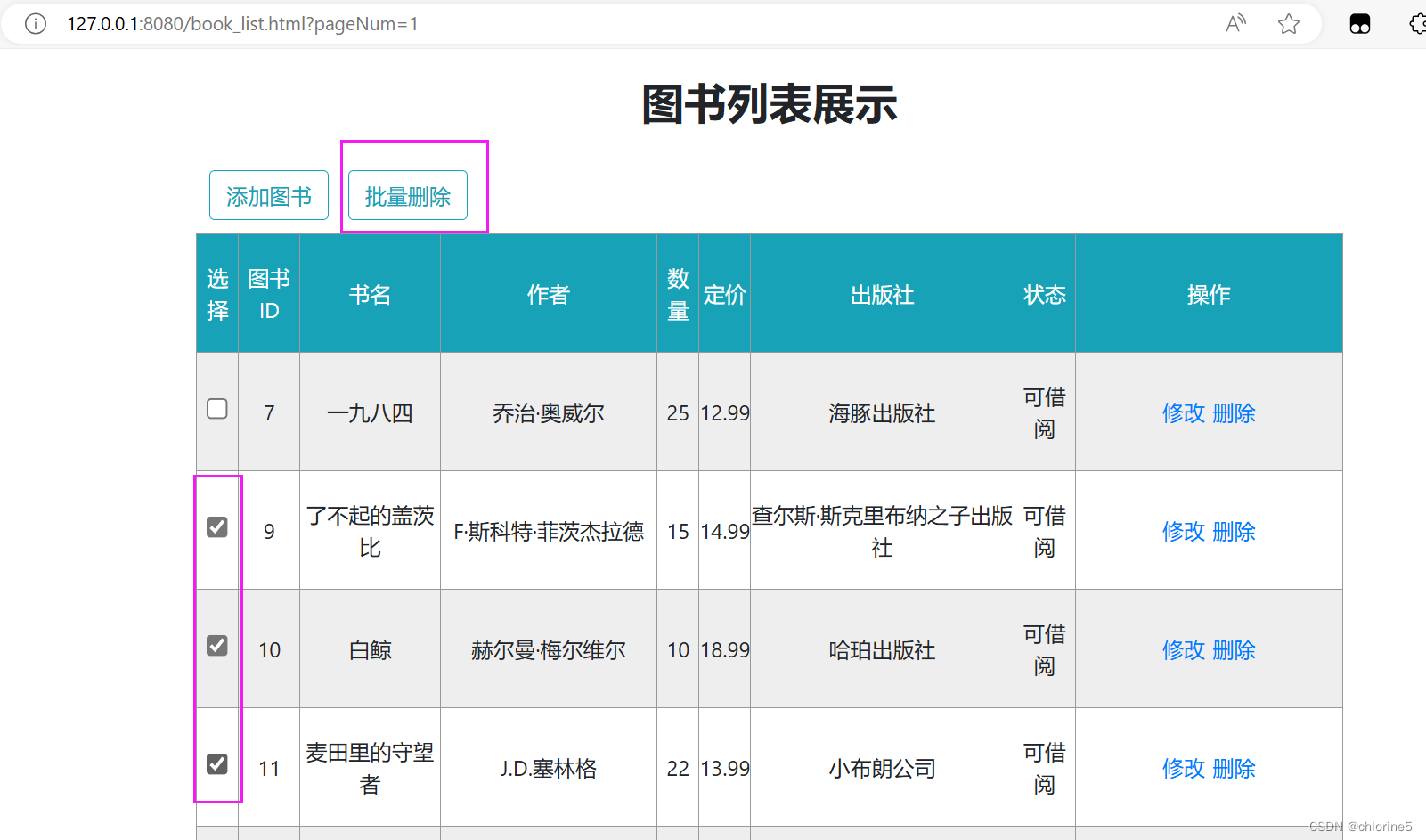Click the price 12.99
Screen dimensions: 1426x840
(x=725, y=413)
